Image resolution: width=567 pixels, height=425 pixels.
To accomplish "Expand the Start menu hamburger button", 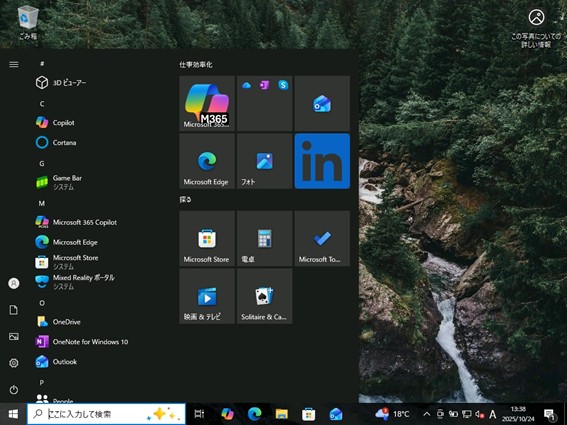I will [14, 64].
